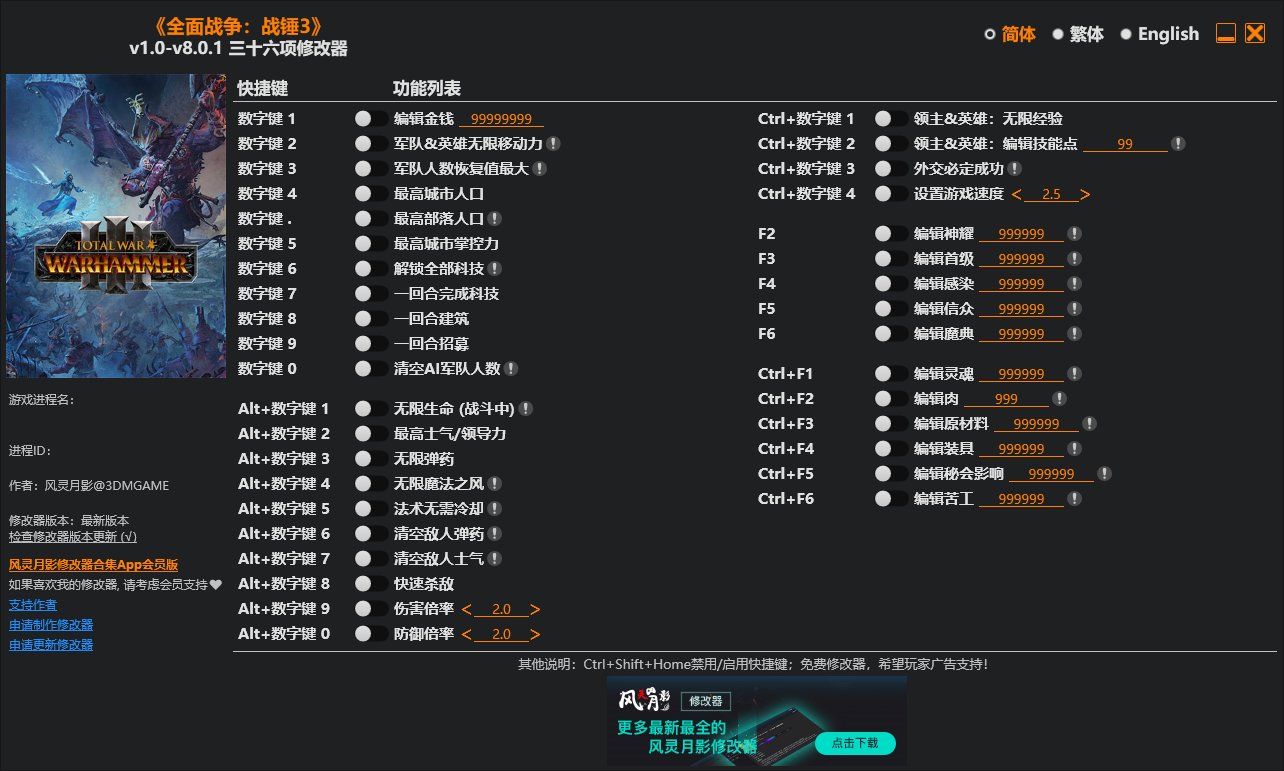
Task: Toggle 无限魔法之风 switch
Action: (x=371, y=484)
